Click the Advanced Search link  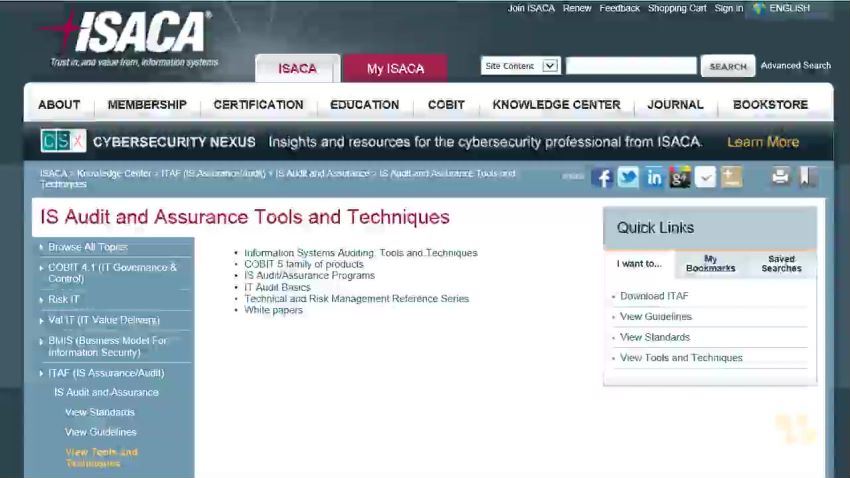(795, 66)
